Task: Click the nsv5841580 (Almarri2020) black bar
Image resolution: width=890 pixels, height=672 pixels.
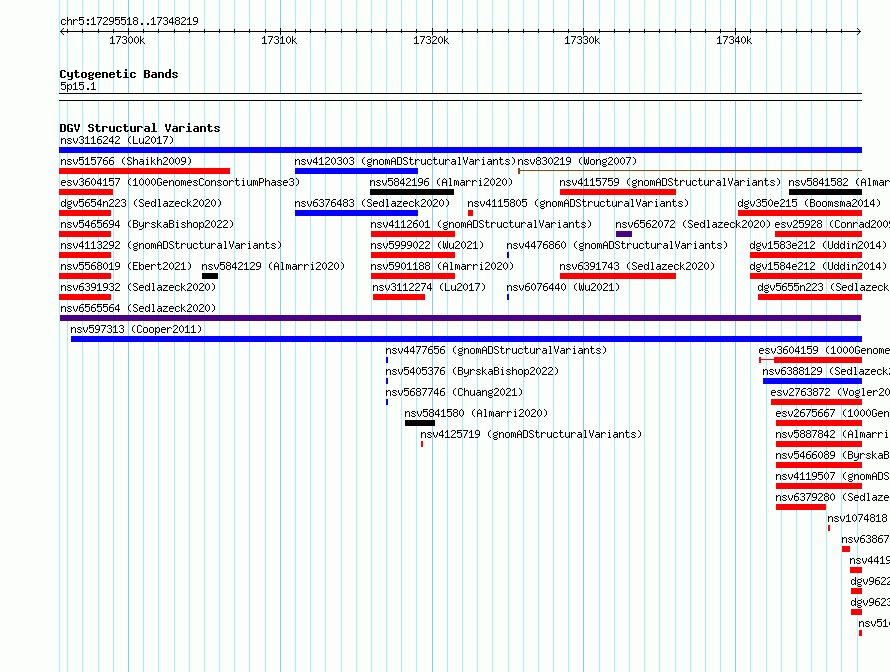Action: [x=420, y=423]
